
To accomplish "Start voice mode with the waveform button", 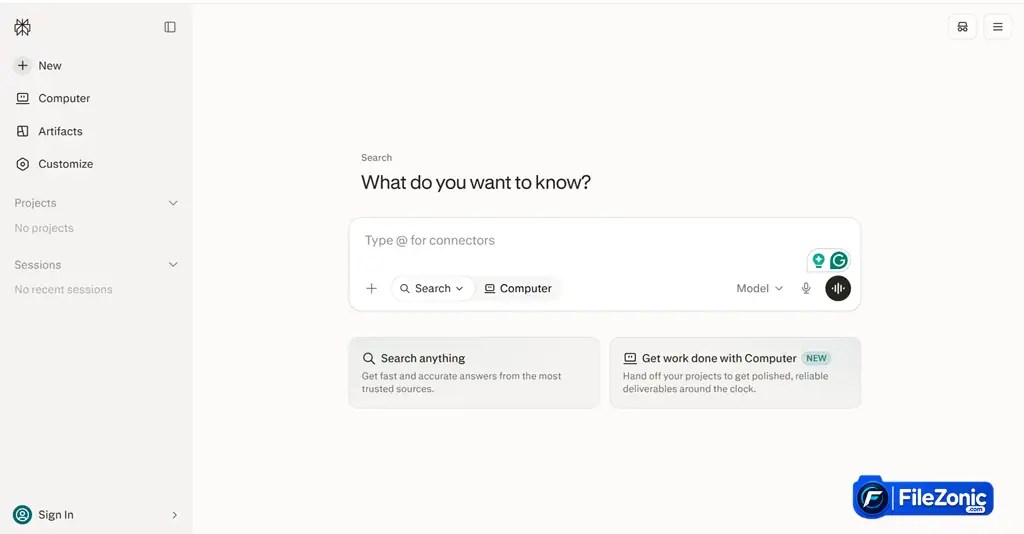I will [838, 288].
